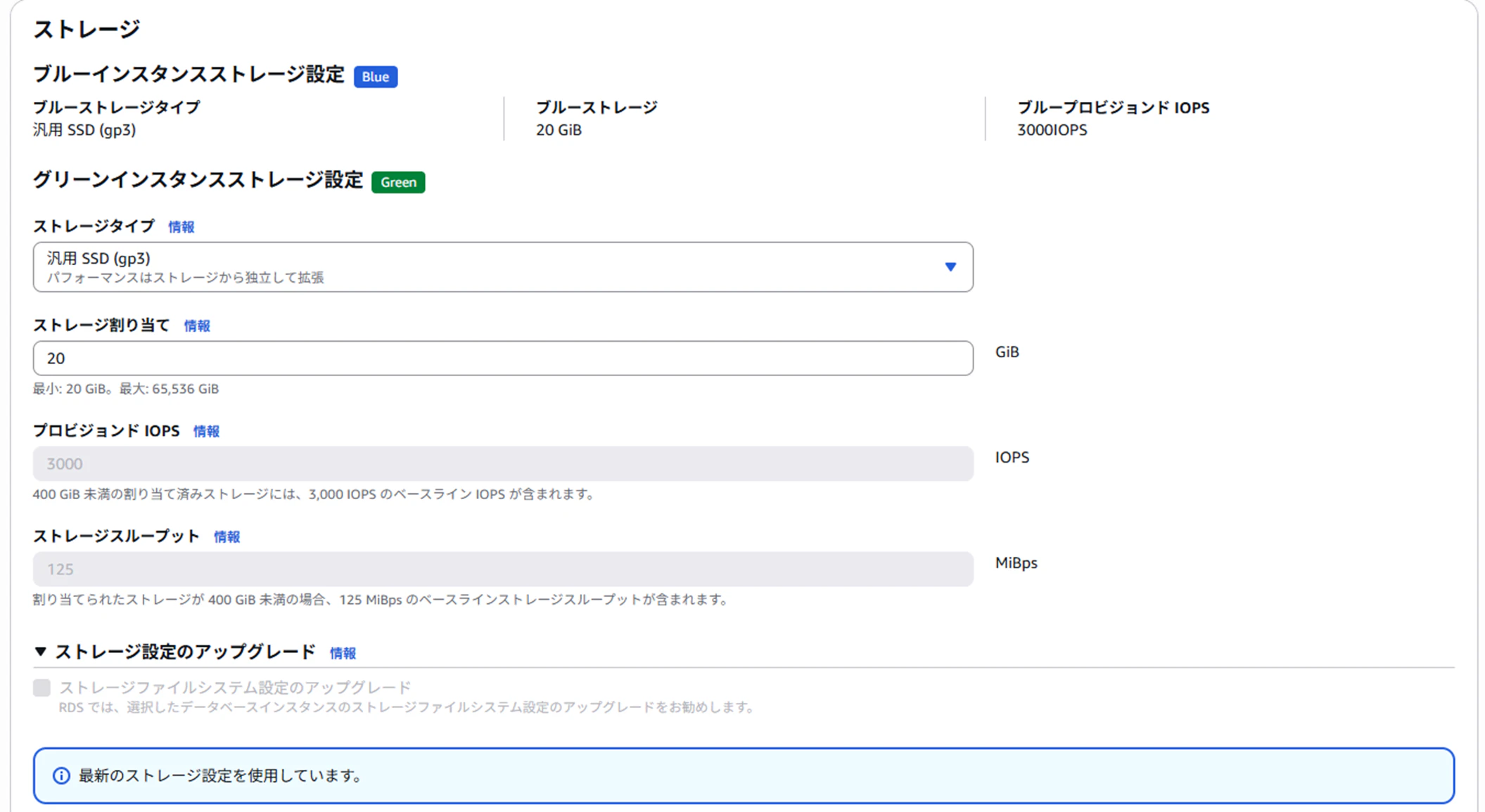Focus the ストレージ割り当て field showing 20

(x=503, y=359)
